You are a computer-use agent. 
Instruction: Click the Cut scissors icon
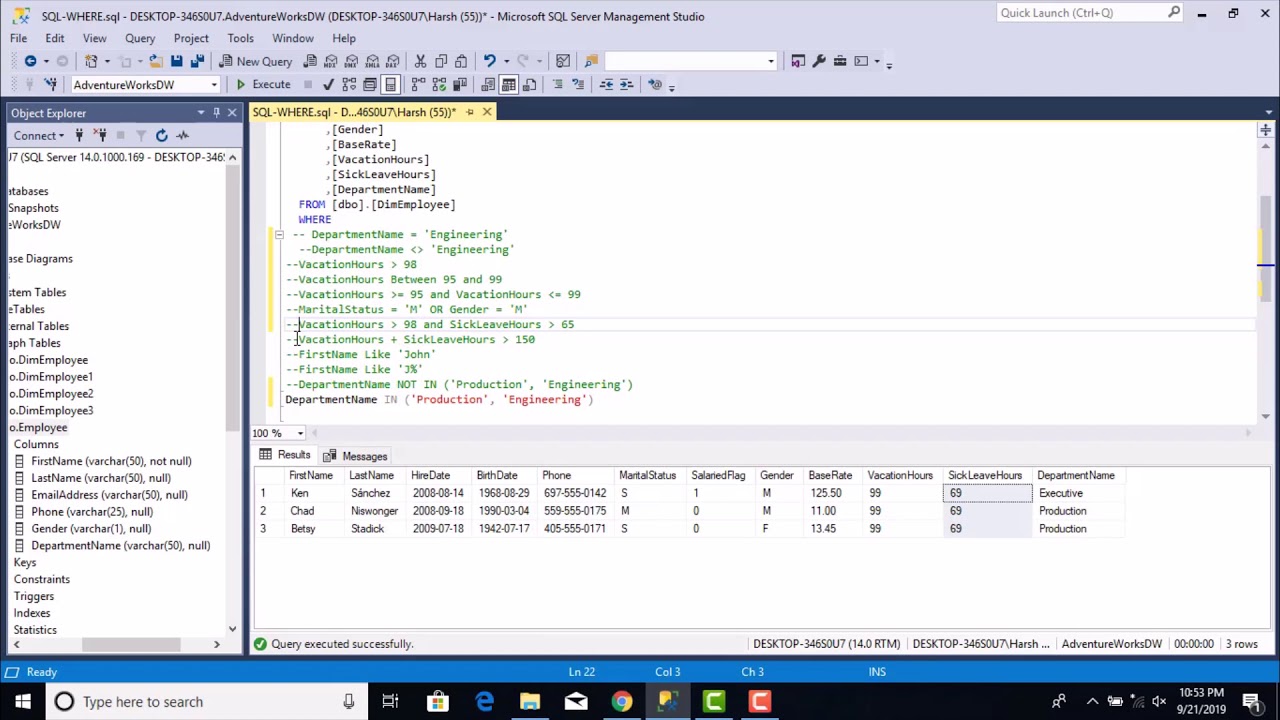tap(420, 61)
